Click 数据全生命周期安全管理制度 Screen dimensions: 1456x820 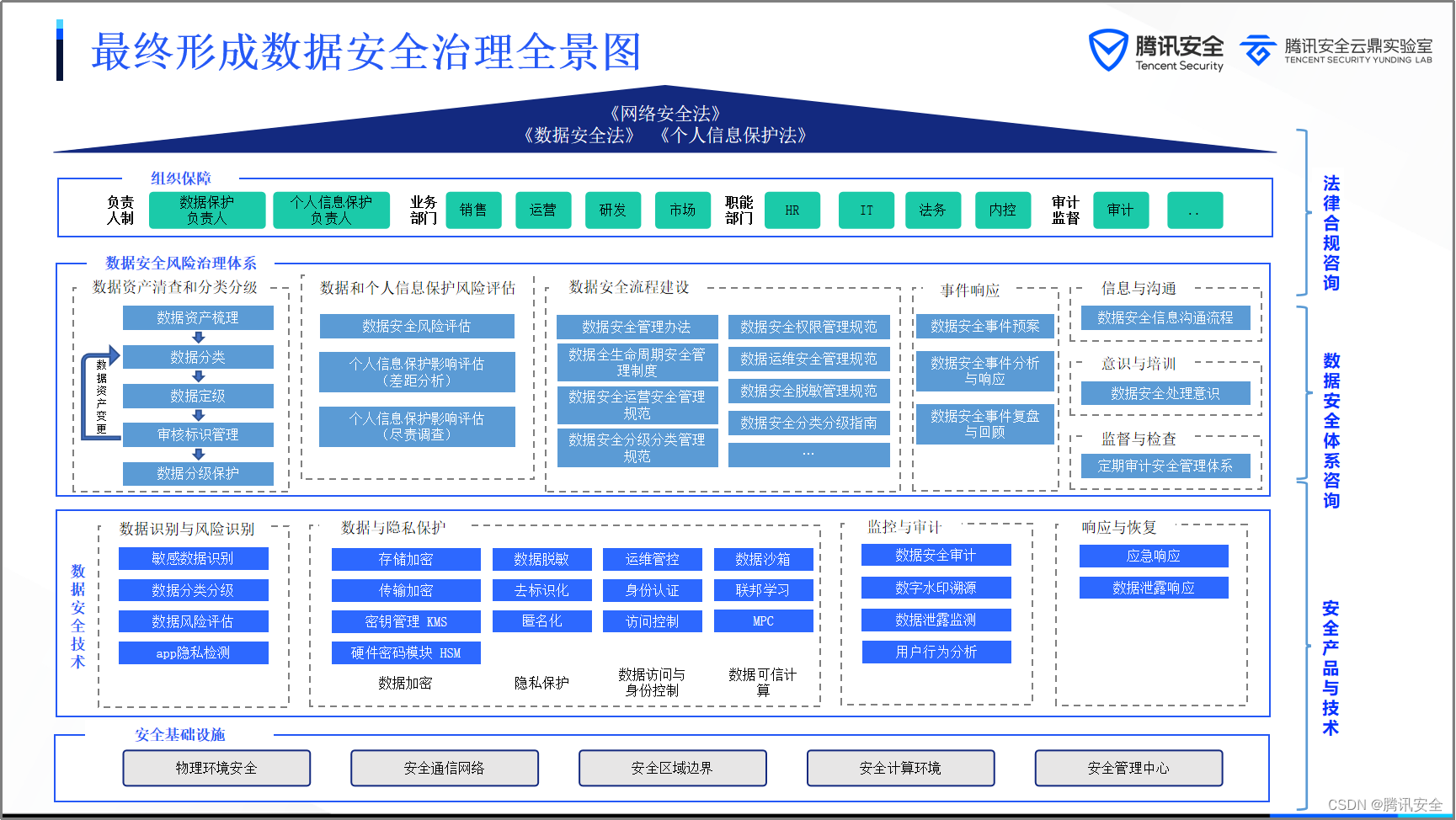pyautogui.click(x=637, y=363)
